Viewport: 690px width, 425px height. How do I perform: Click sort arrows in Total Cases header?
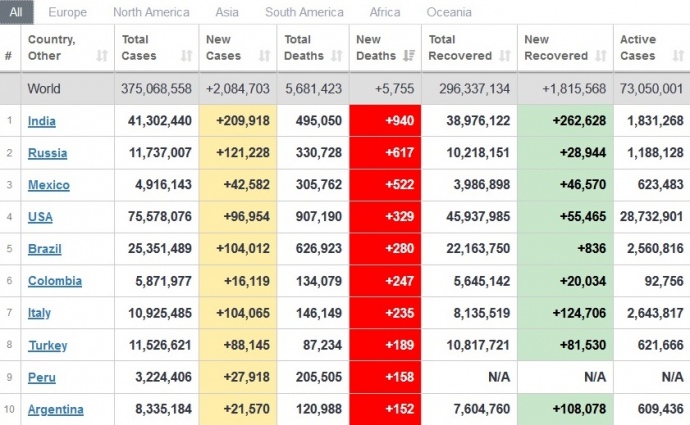(186, 56)
